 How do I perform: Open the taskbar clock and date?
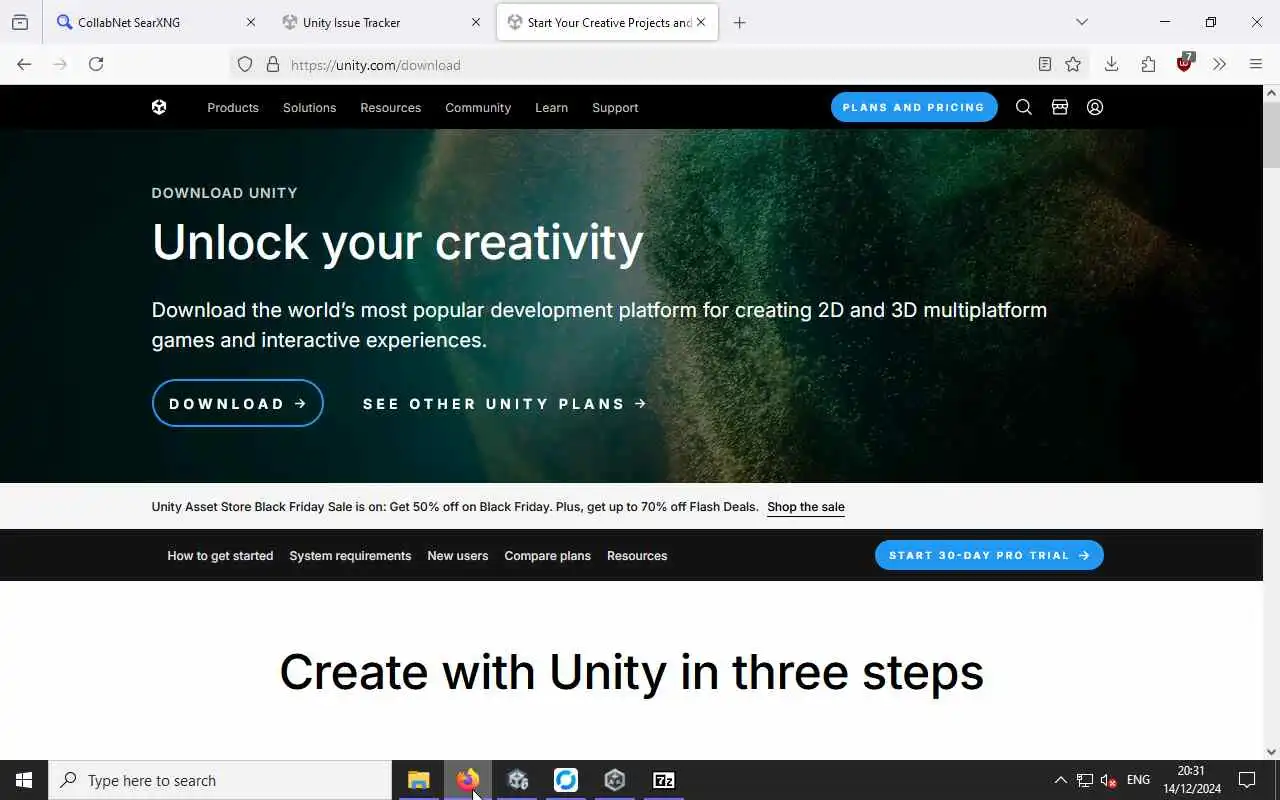click(x=1191, y=780)
